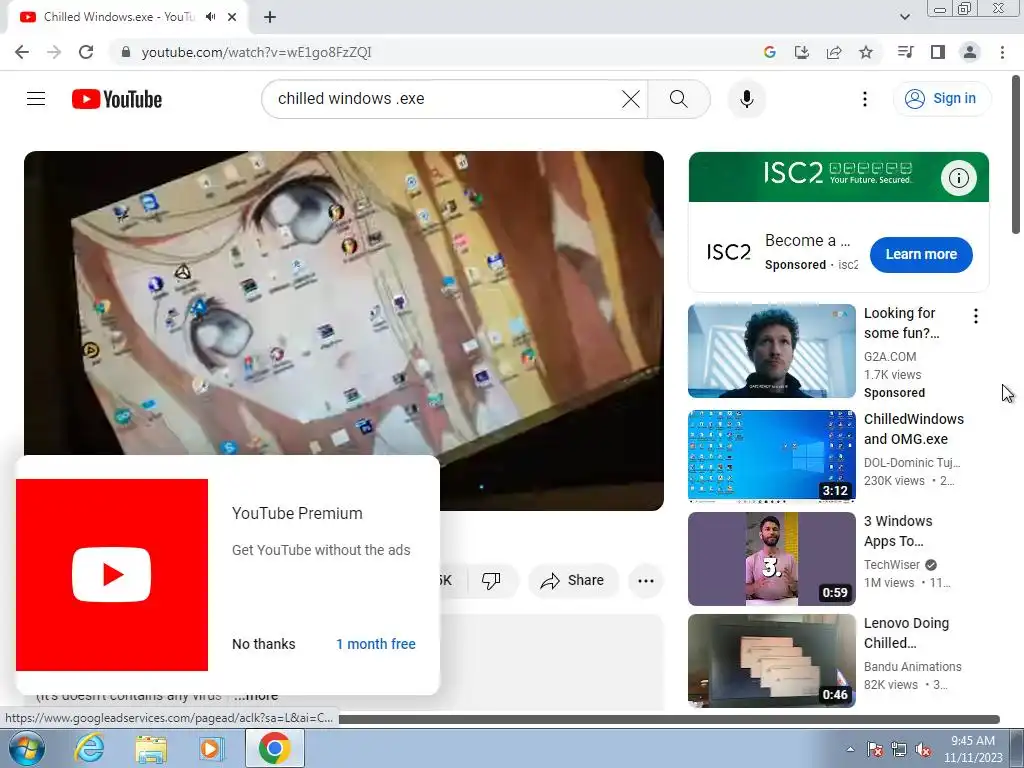Open the muted volume icon in the system tray
This screenshot has width=1024, height=768.
923,750
